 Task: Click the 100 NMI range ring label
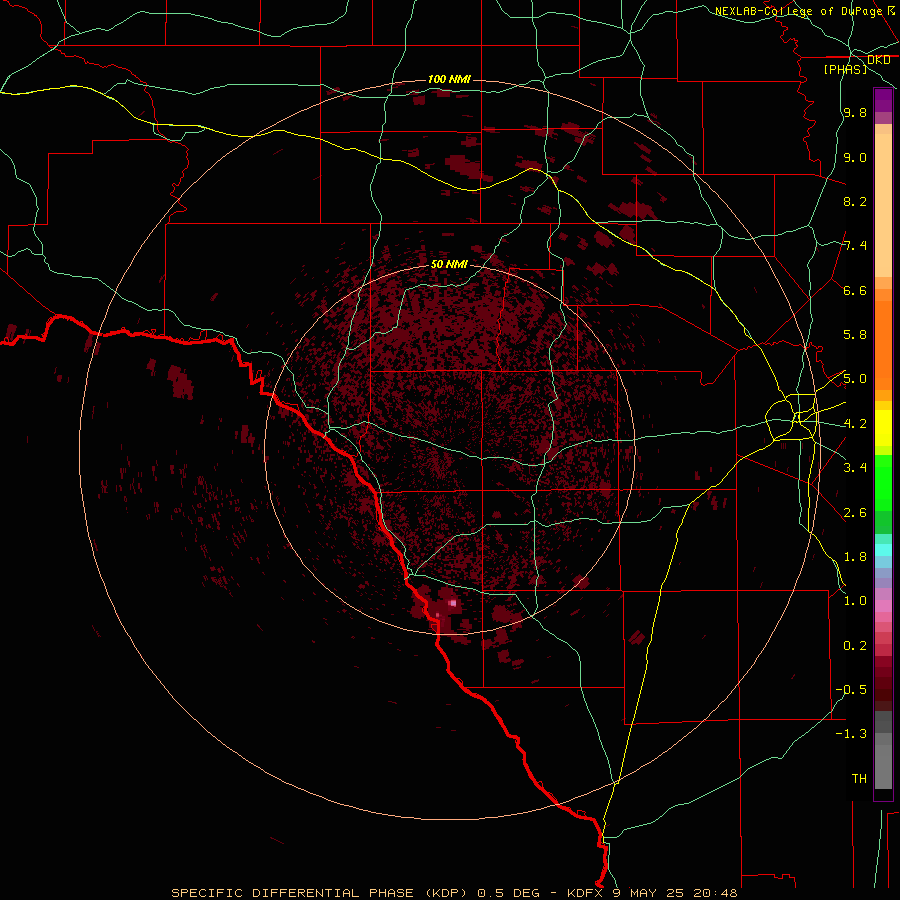tap(449, 79)
